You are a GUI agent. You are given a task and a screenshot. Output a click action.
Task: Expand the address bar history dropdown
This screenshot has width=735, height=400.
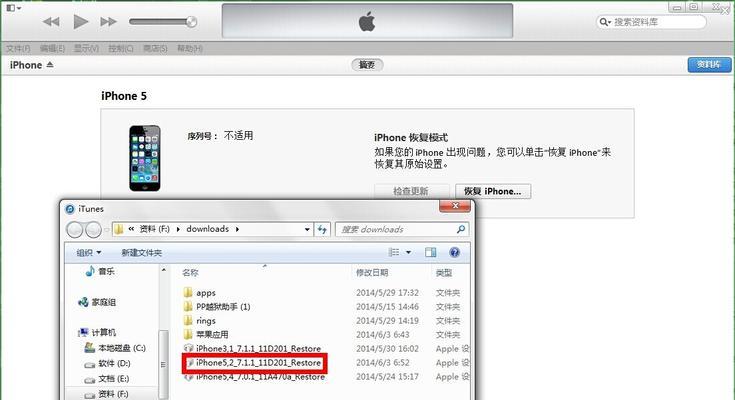tap(307, 229)
